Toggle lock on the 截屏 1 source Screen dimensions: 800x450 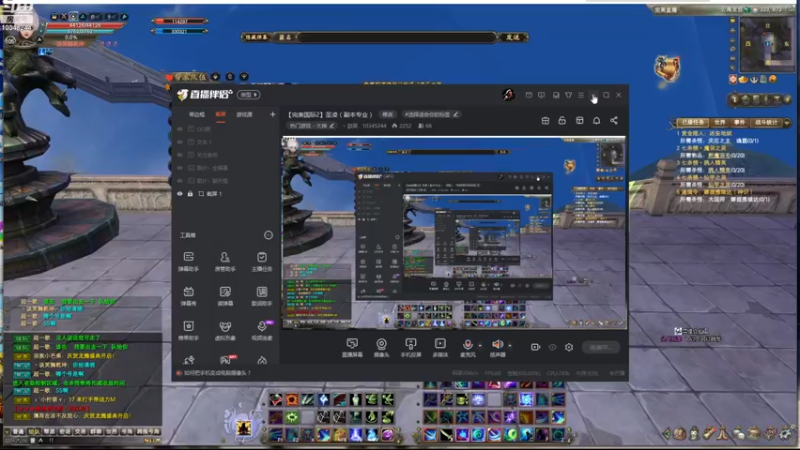click(190, 194)
